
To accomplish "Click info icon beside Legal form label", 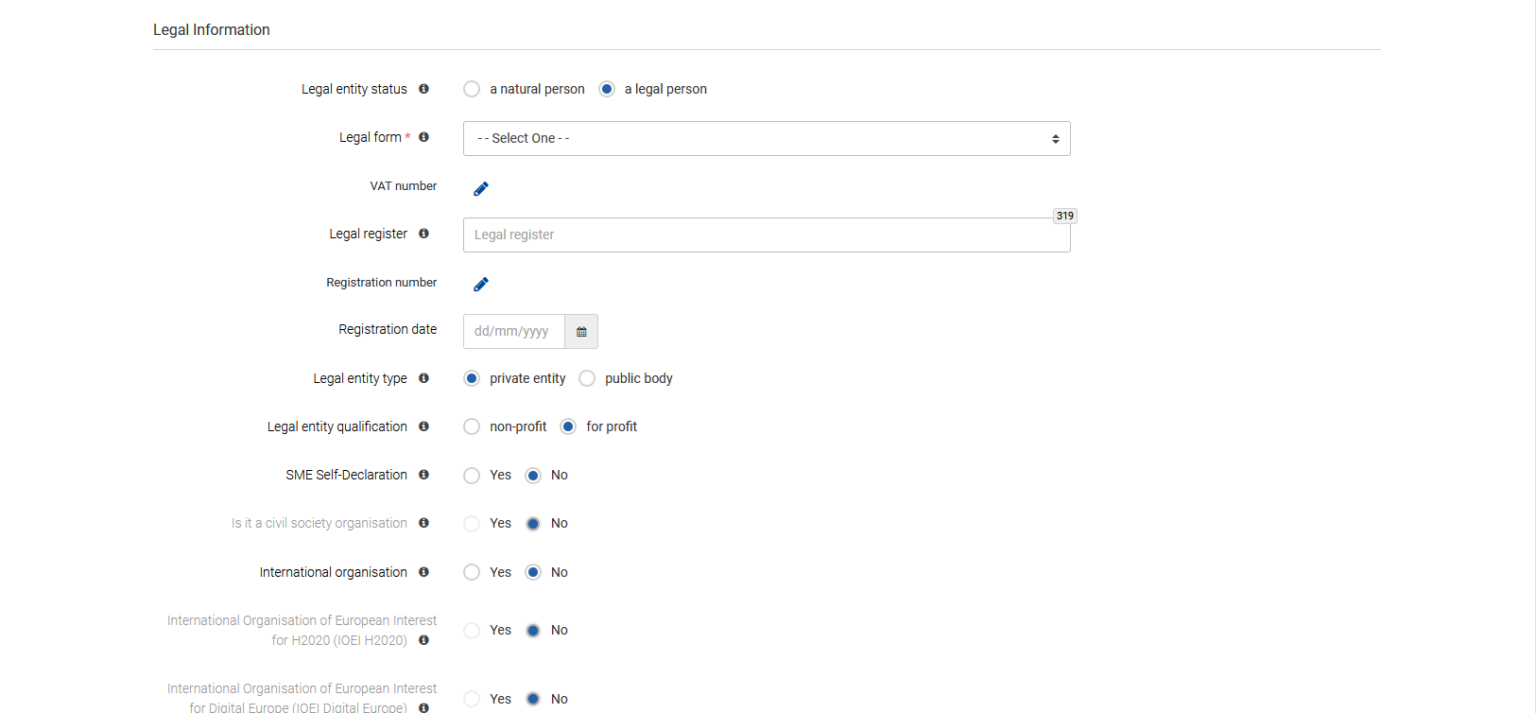I will click(424, 137).
